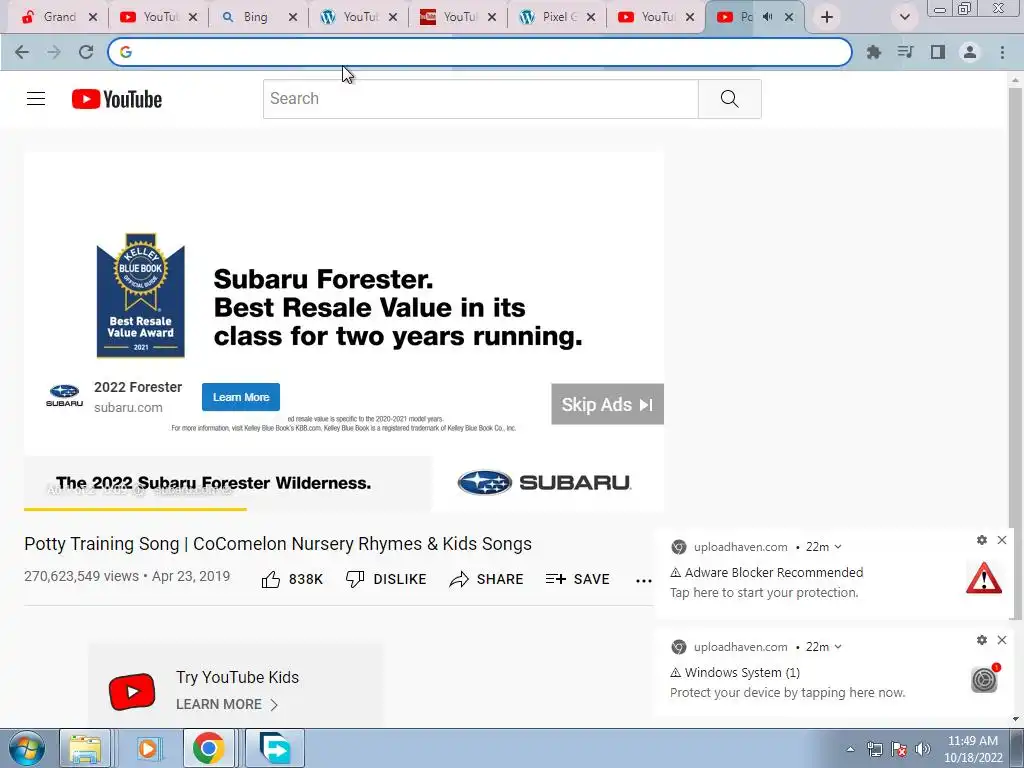
Task: Like the video with thumbs up
Action: click(292, 579)
